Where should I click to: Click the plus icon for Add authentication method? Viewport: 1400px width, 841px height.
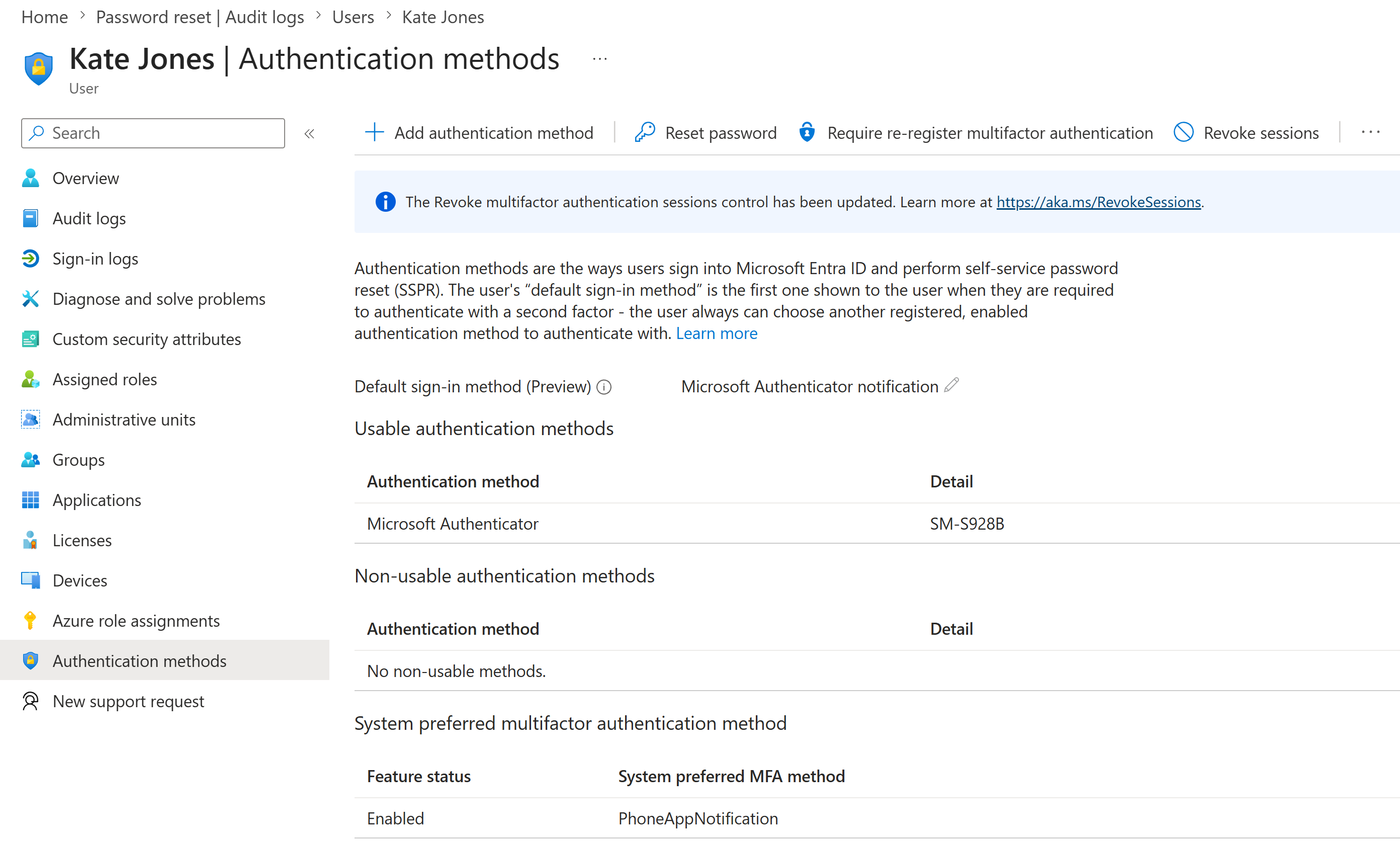coord(375,133)
